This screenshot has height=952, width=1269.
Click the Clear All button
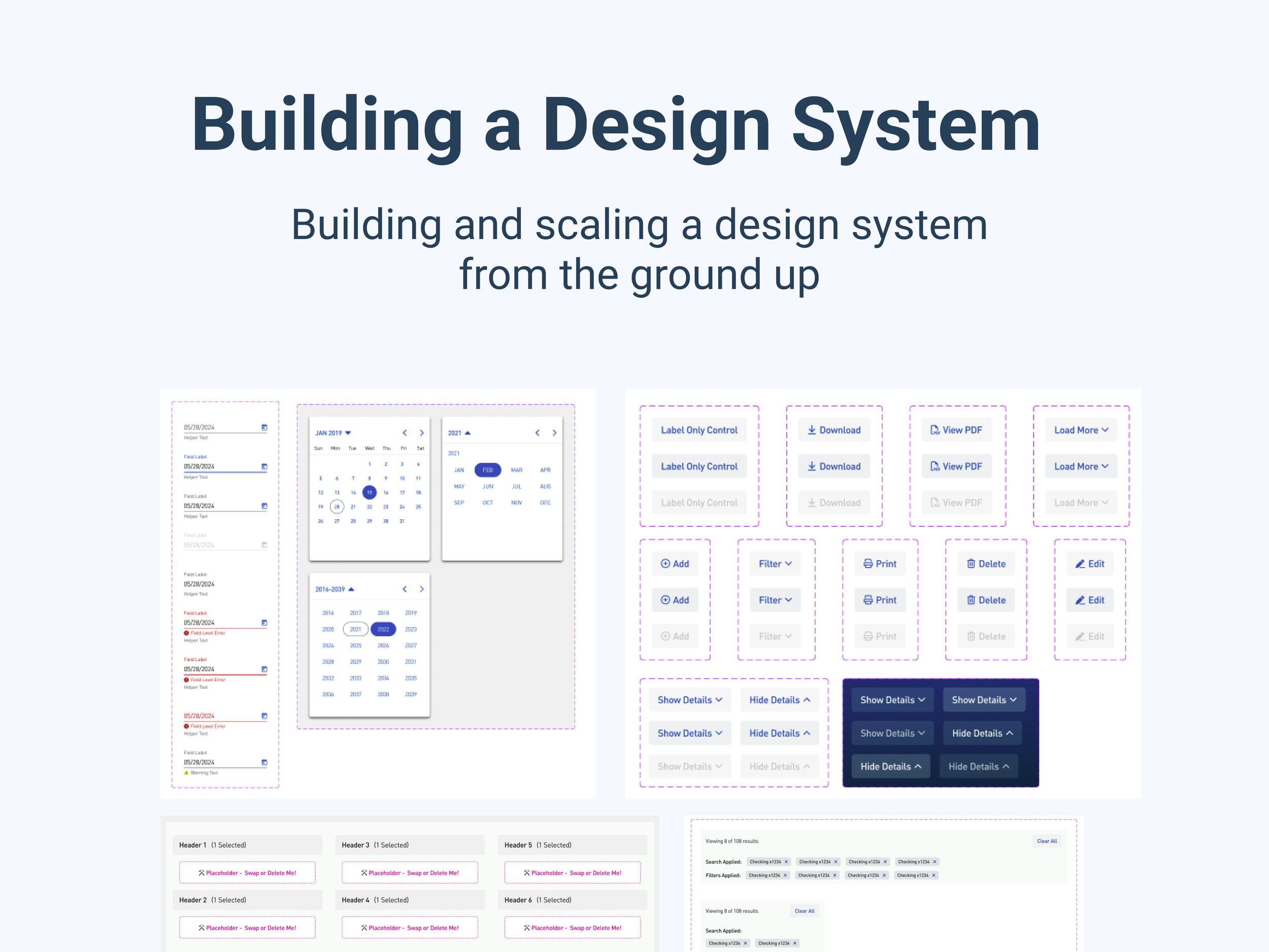(1046, 841)
